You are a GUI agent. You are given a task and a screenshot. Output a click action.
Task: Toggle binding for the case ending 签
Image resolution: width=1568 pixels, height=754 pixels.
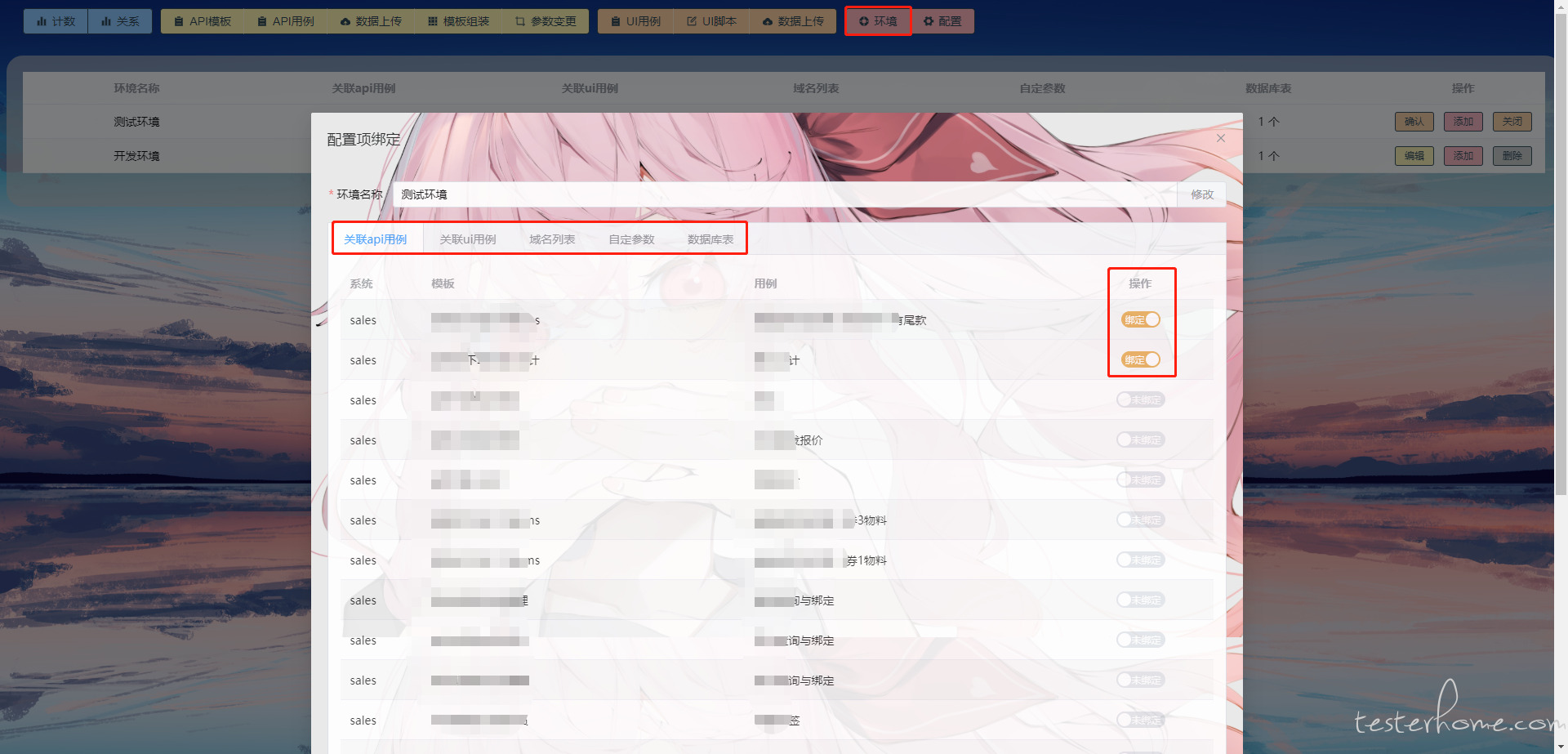pos(1141,720)
